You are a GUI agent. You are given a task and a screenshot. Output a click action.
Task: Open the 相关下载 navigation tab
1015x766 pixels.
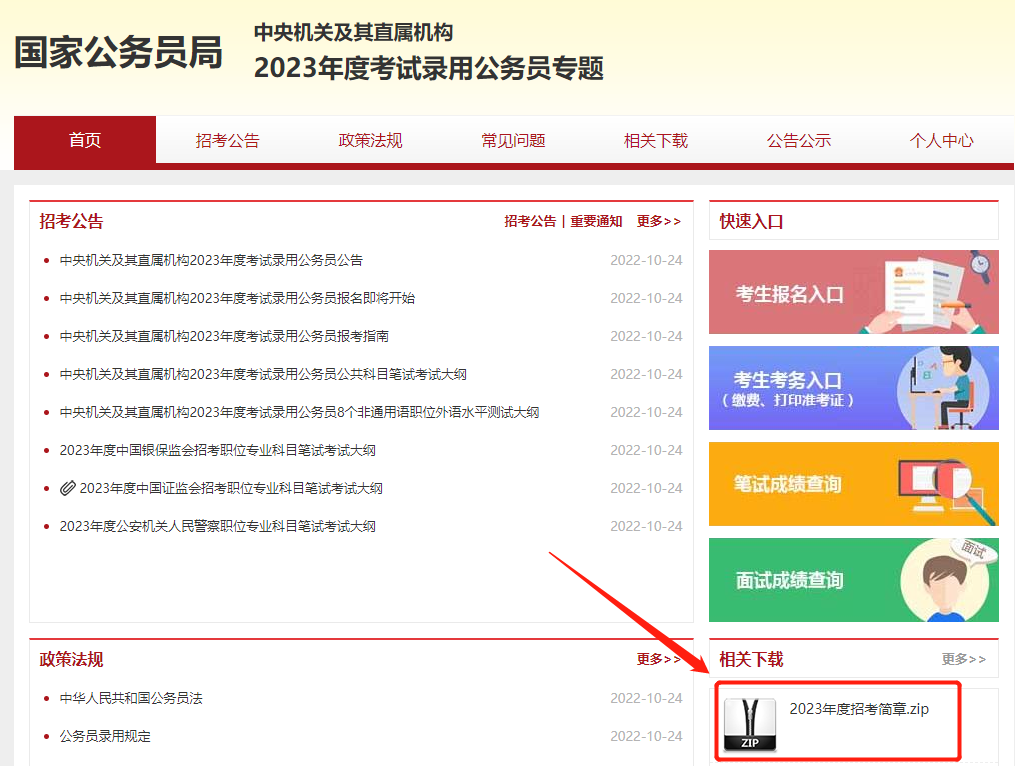pos(656,141)
